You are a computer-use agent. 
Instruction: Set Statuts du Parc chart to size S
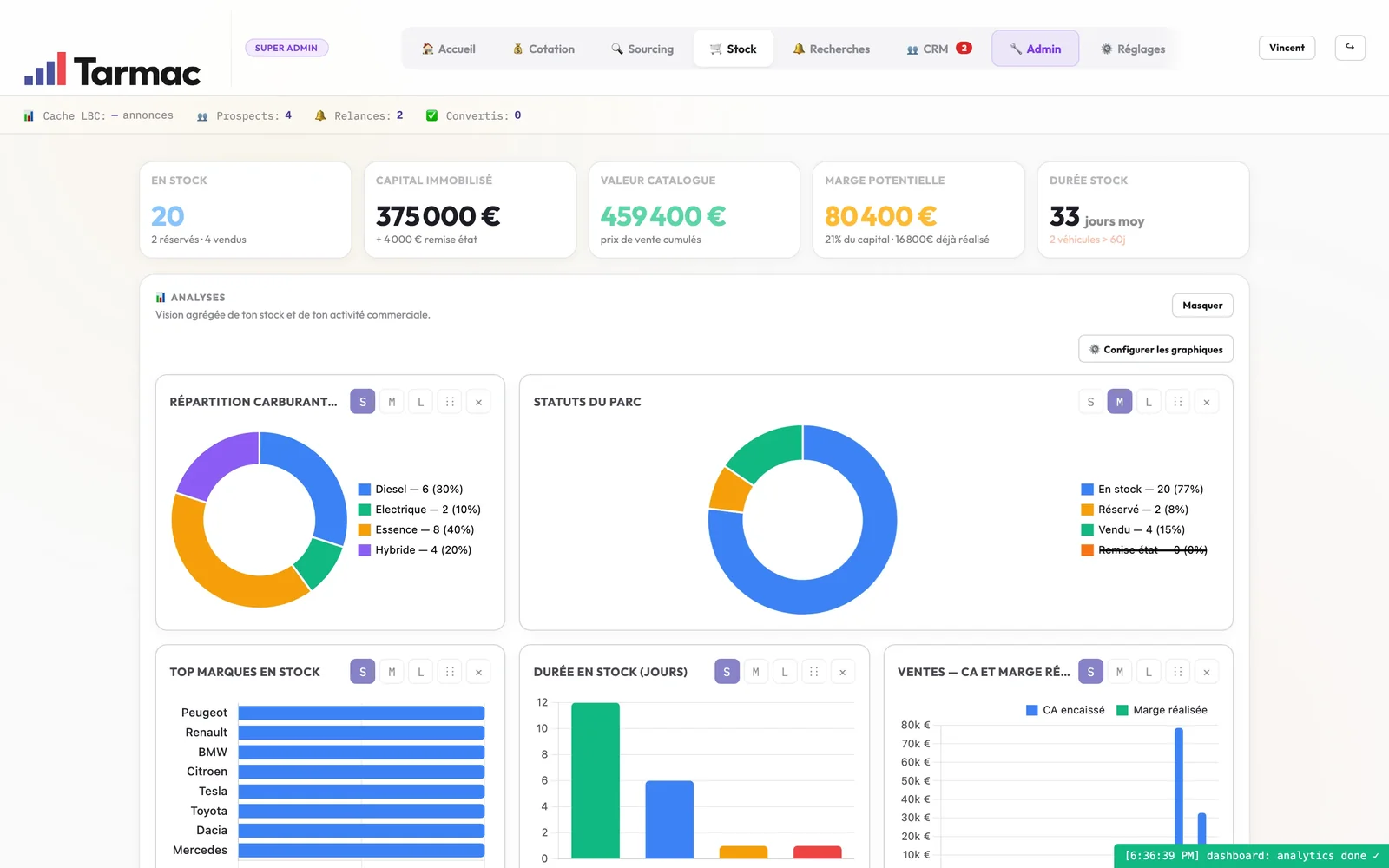(1090, 402)
